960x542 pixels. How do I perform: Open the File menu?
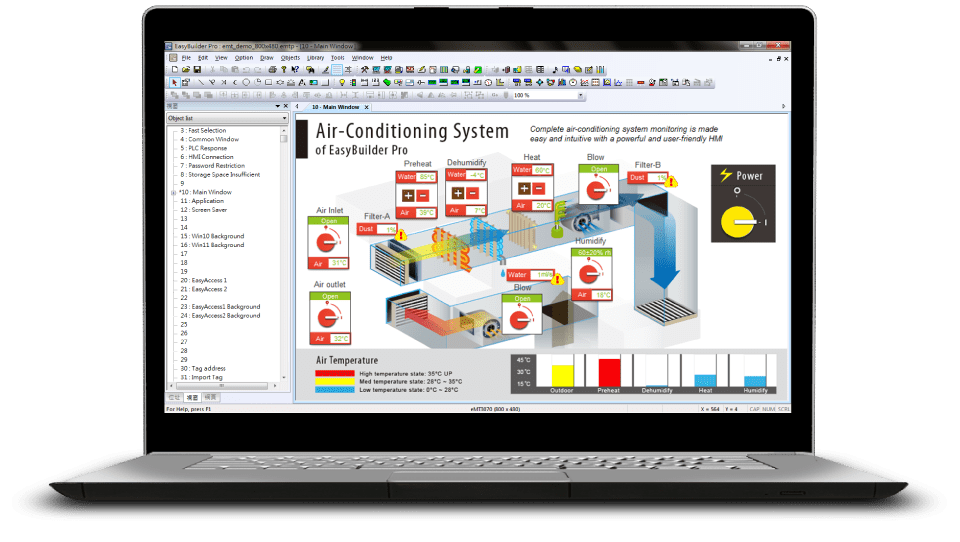coord(186,58)
